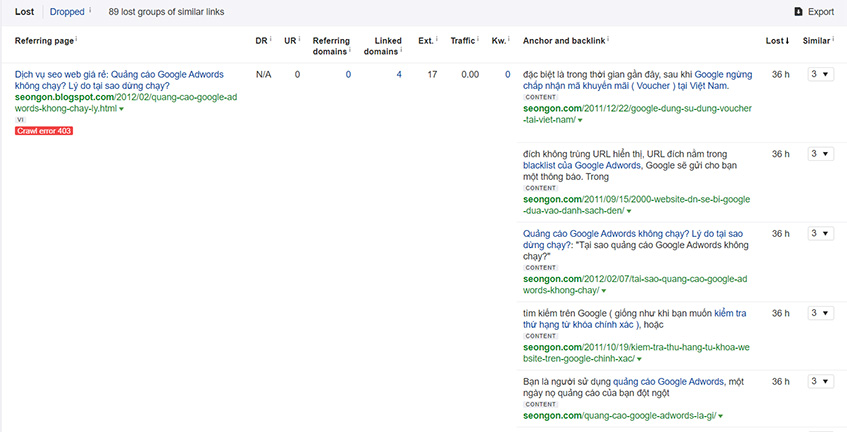Open Similar dropdown for adwords-la-gi row
Image resolution: width=847 pixels, height=432 pixels.
tap(820, 381)
